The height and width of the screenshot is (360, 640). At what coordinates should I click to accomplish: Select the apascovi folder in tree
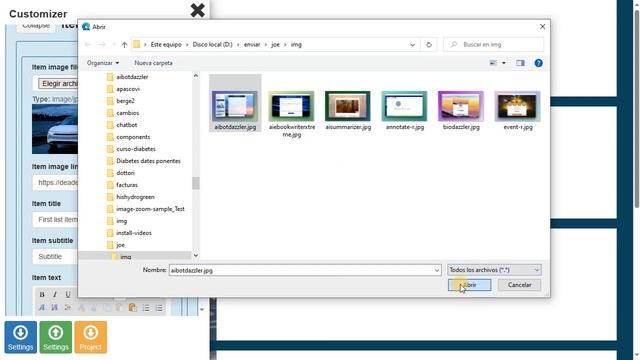128,89
